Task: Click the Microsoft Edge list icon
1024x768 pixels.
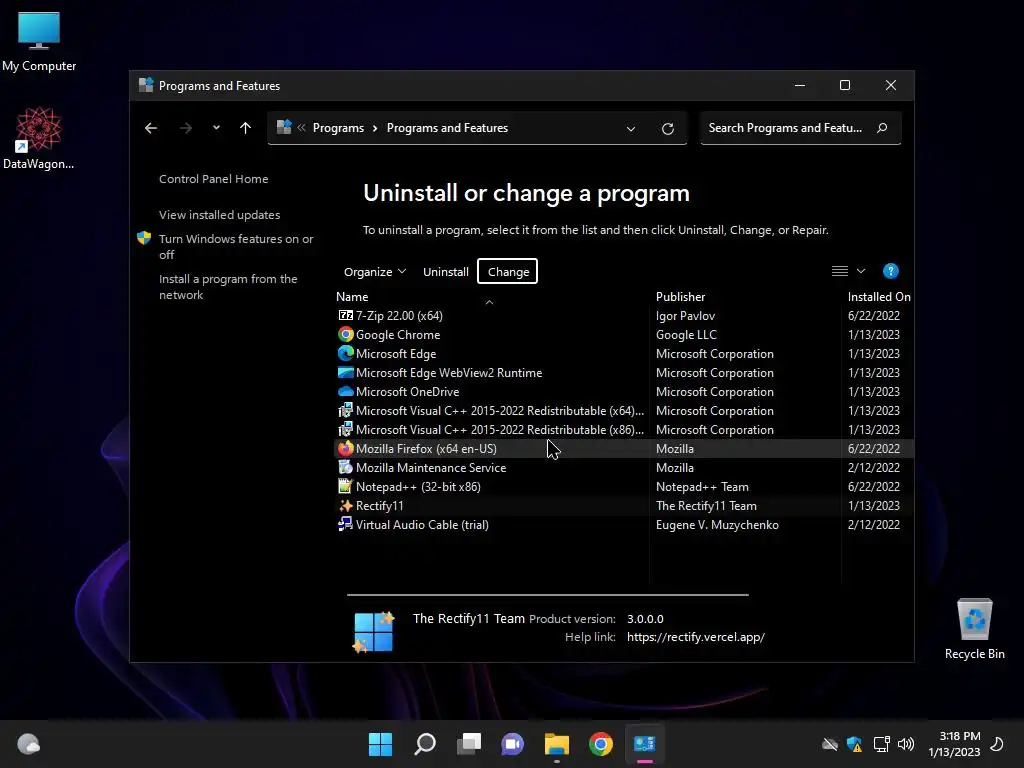Action: click(x=345, y=353)
